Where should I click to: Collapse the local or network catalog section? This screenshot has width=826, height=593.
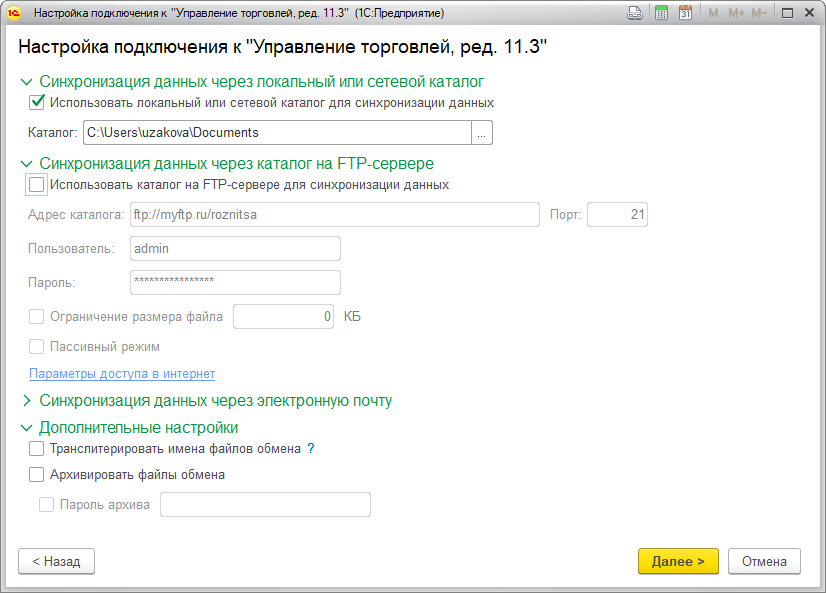tap(26, 82)
